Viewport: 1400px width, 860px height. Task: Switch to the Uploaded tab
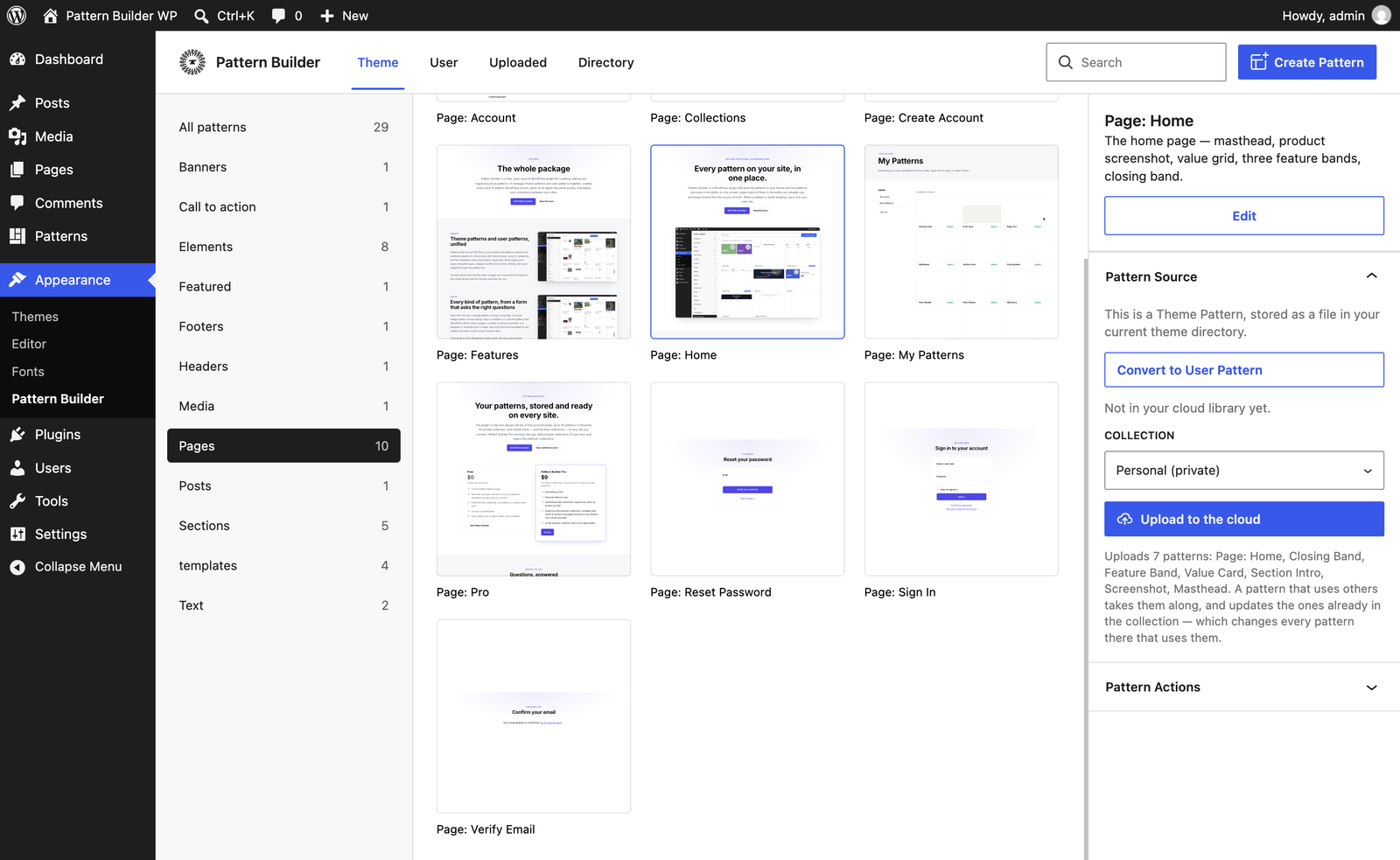[x=518, y=62]
